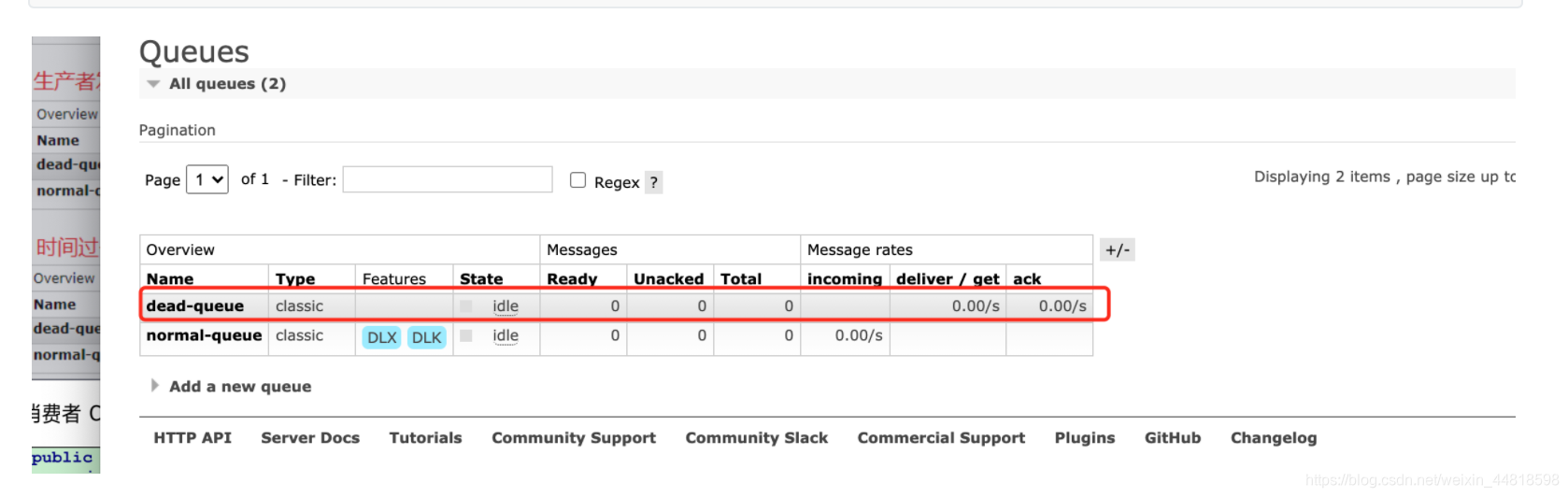Open the Commercial Support link
Image resolution: width=1568 pixels, height=497 pixels.
(x=941, y=437)
